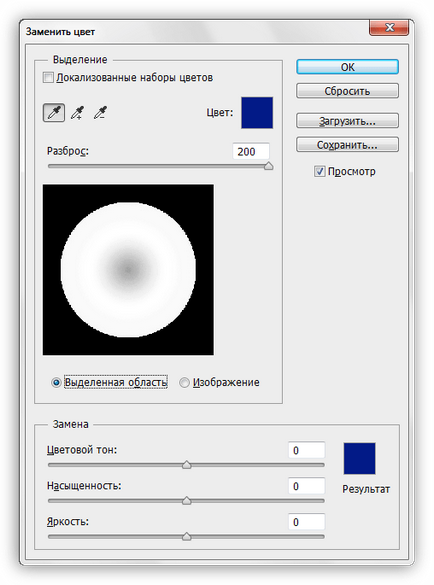This screenshot has height=585, width=434.
Task: Close the Заменить цвет dialog
Action: click(x=389, y=28)
